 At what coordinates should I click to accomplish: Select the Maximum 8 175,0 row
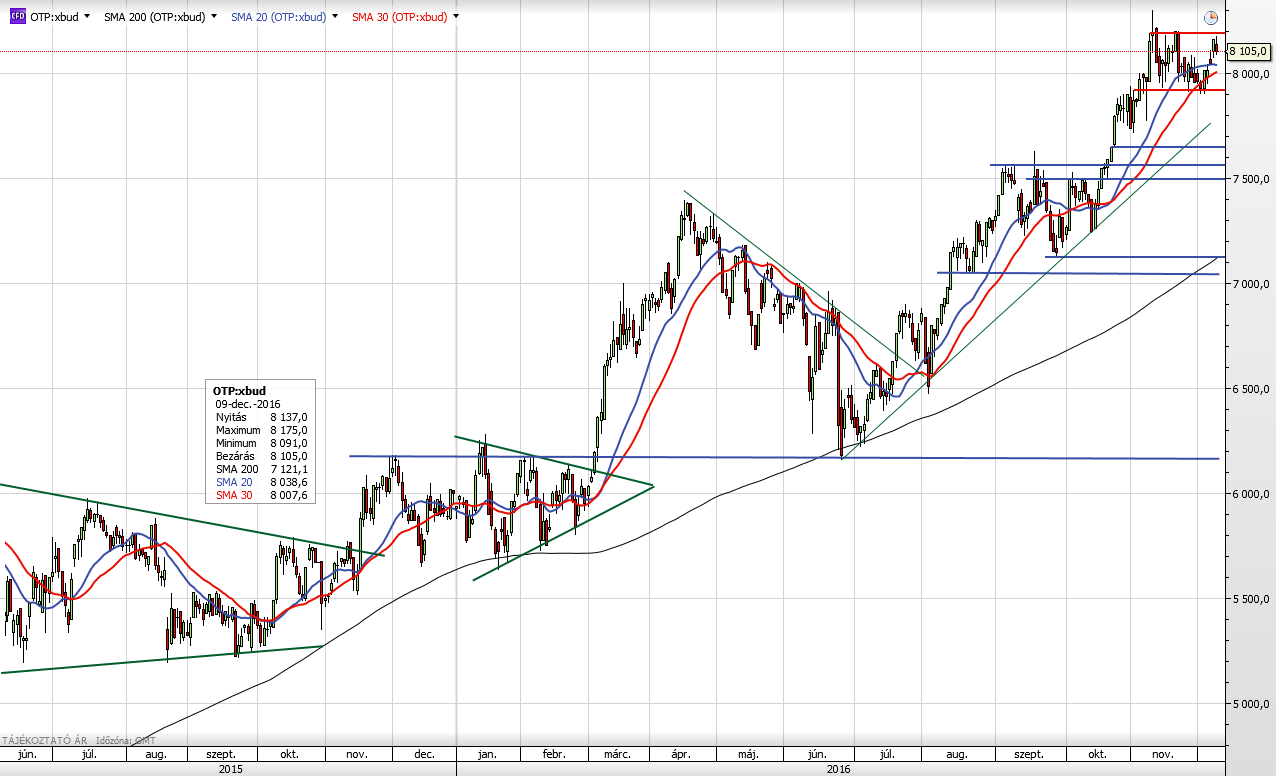[x=261, y=430]
